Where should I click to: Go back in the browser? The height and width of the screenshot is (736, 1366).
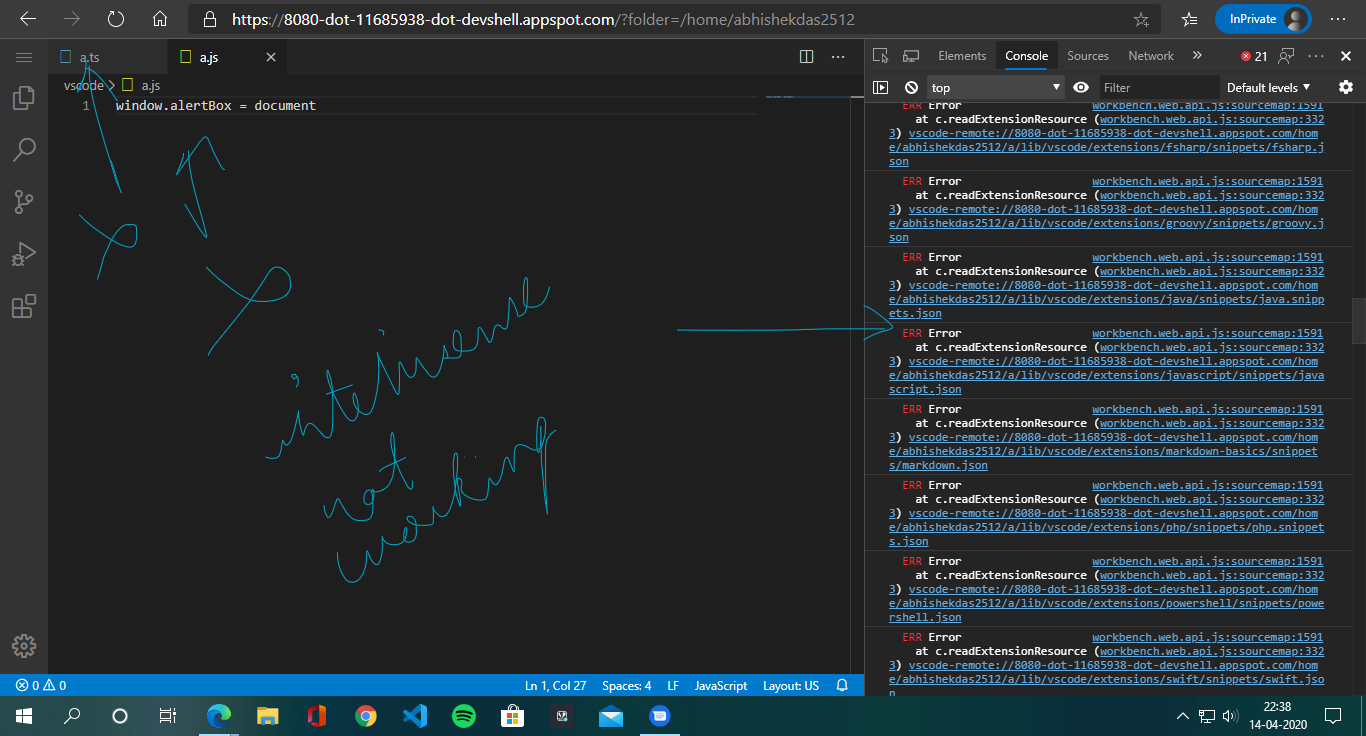coord(28,19)
